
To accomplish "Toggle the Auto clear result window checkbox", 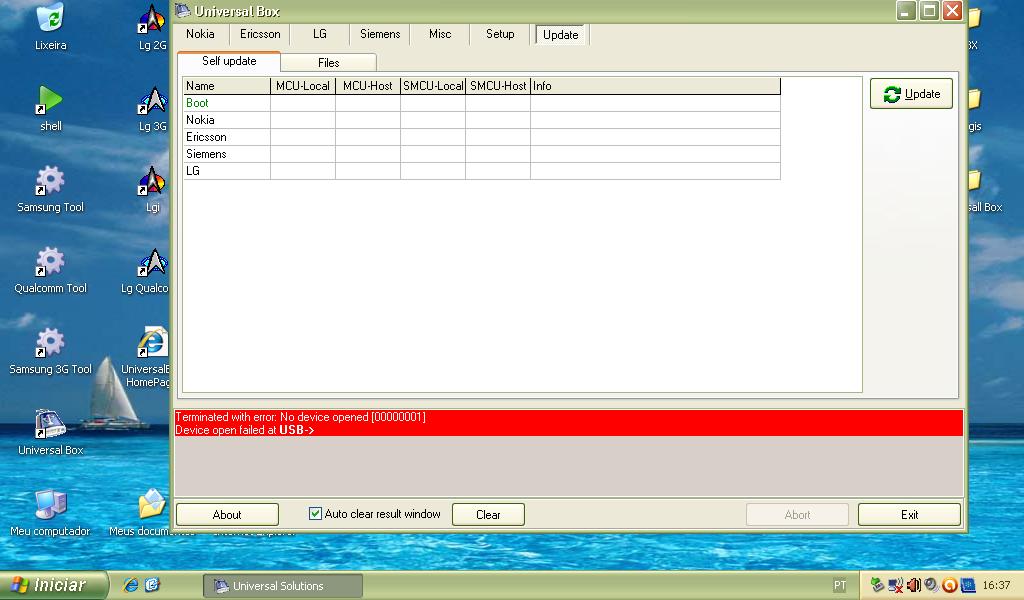I will (x=316, y=514).
